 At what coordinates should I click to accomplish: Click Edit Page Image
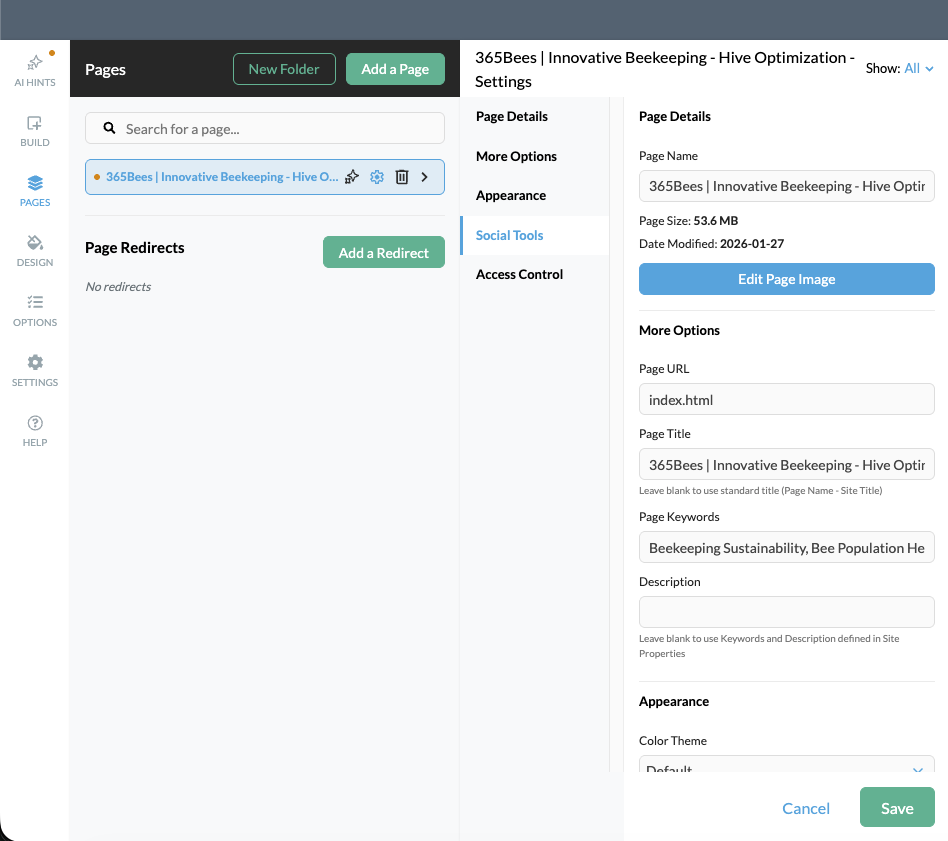pyautogui.click(x=786, y=279)
